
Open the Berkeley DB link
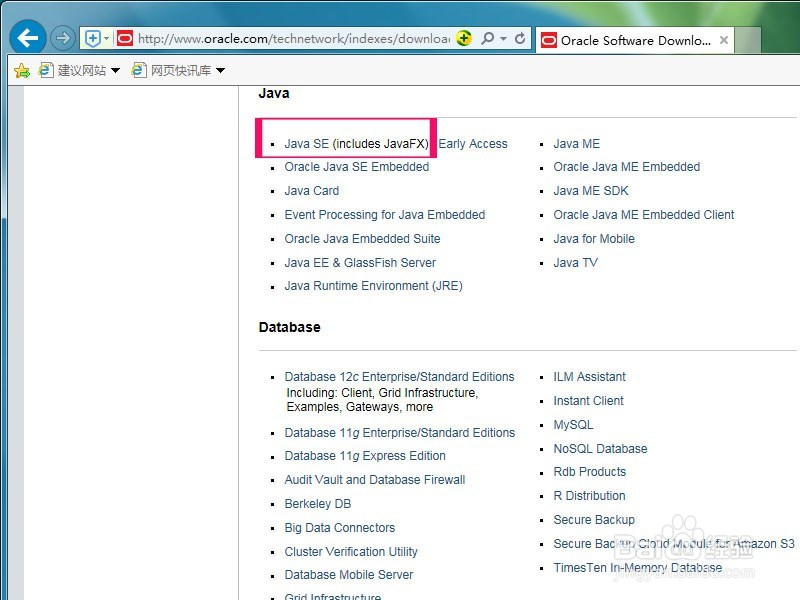click(318, 504)
